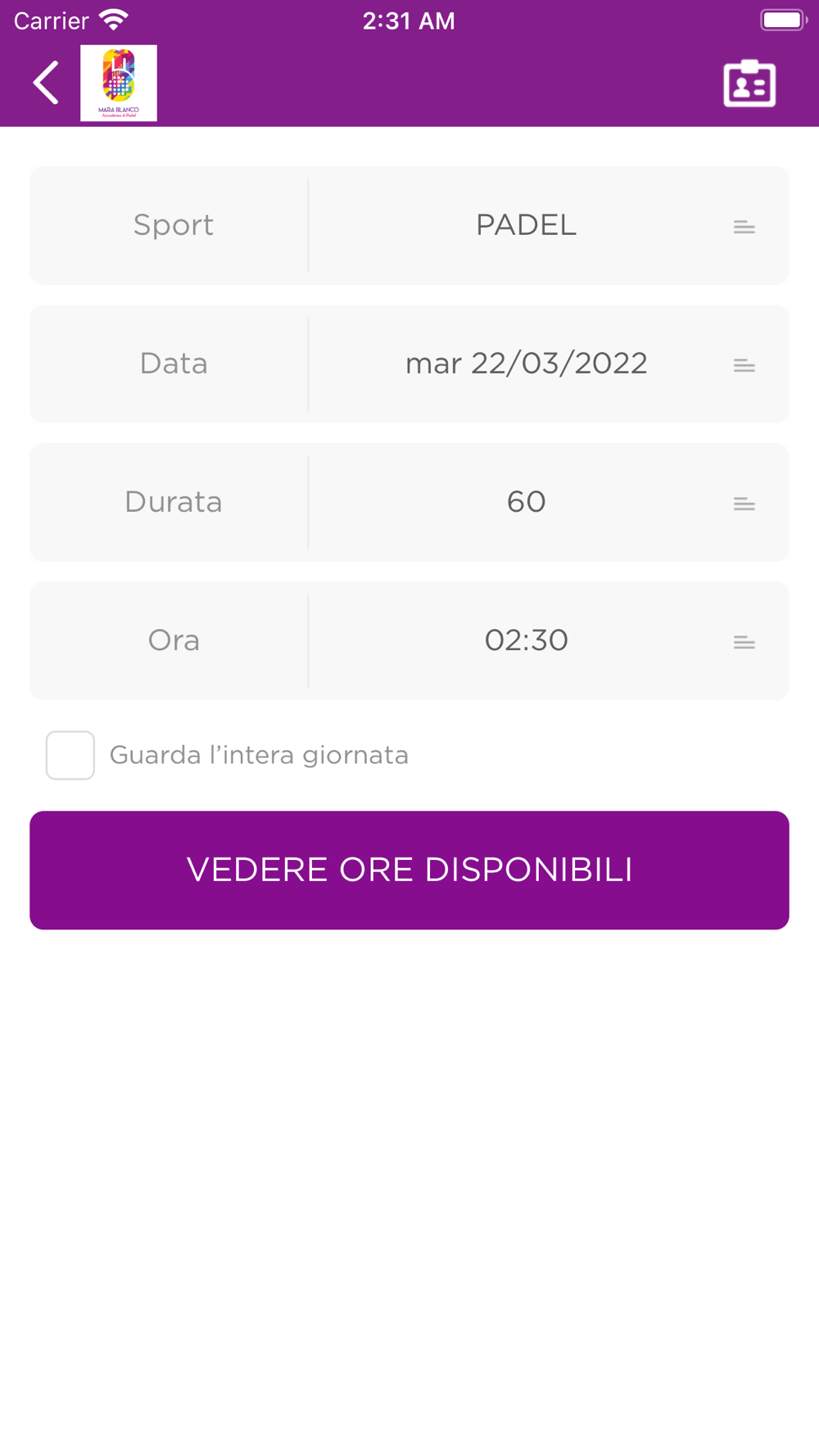Tap the back arrow icon
Screen dimensions: 819x1456
coord(47,83)
